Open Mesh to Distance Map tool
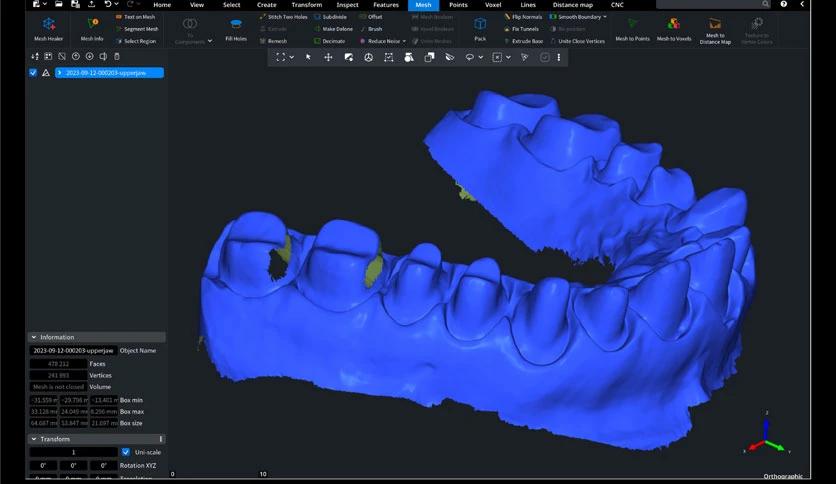This screenshot has width=836, height=484. pyautogui.click(x=715, y=30)
